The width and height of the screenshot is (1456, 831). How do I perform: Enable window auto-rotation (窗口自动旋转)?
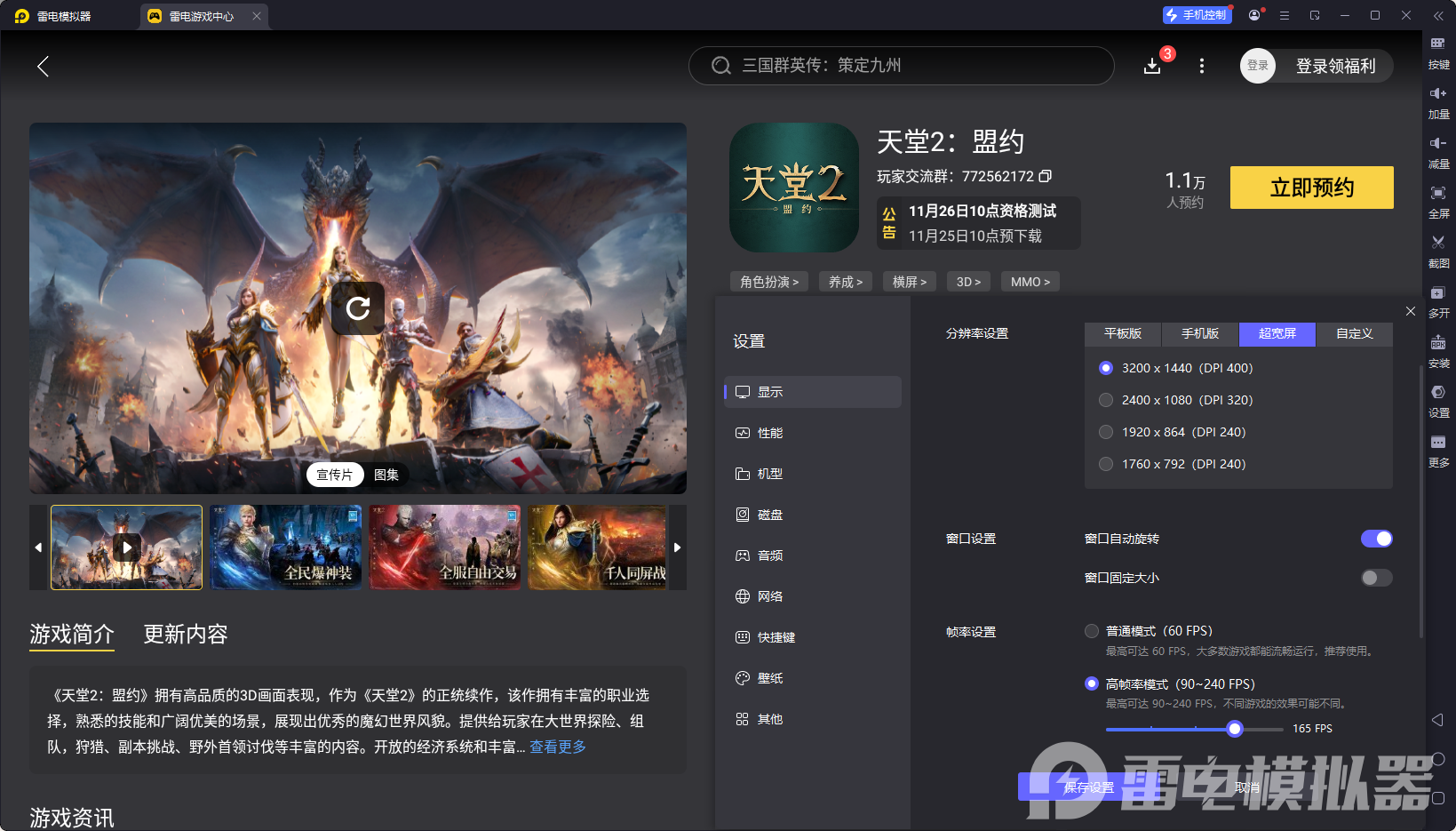tap(1376, 539)
